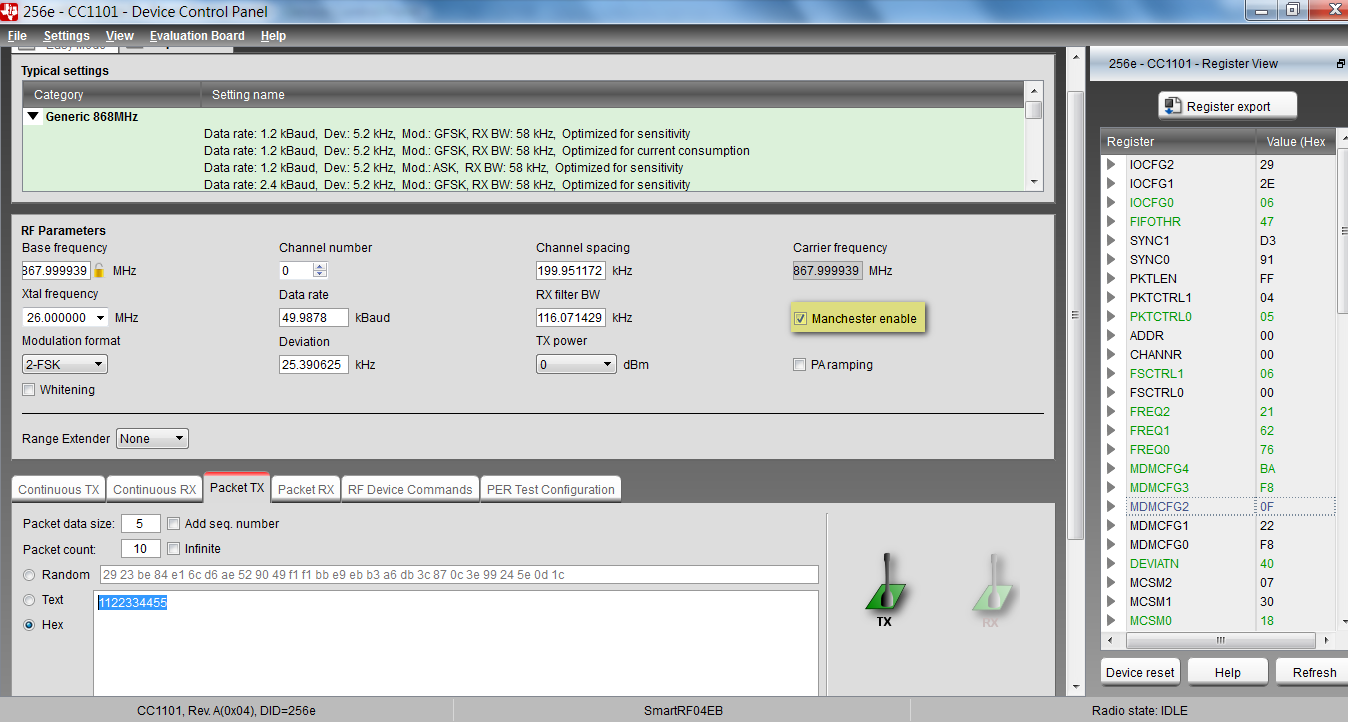The height and width of the screenshot is (722, 1348).
Task: Select the Text packet data option
Action: coord(29,600)
